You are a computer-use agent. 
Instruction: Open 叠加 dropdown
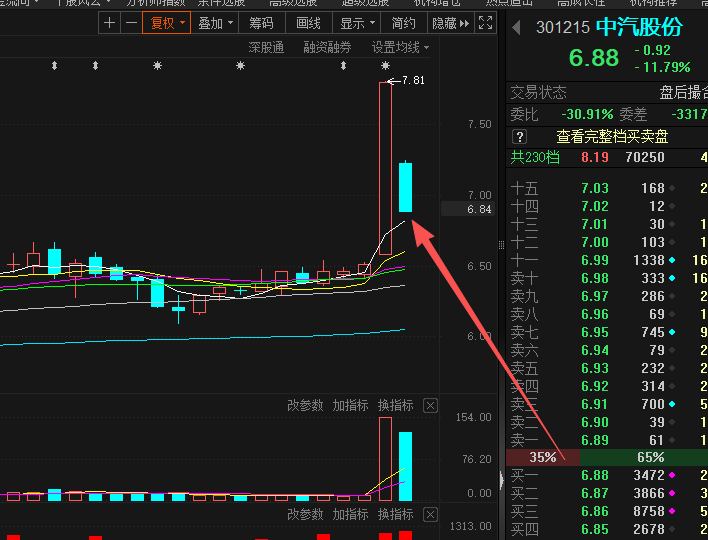[215, 23]
